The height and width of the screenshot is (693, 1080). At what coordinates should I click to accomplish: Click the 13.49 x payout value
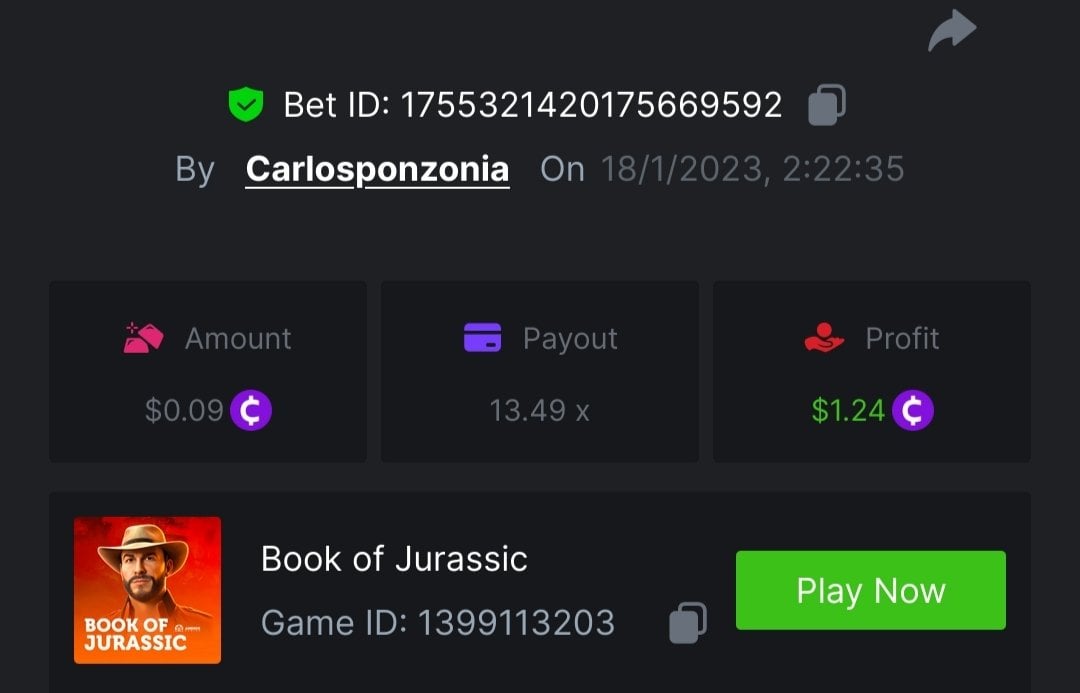click(539, 410)
